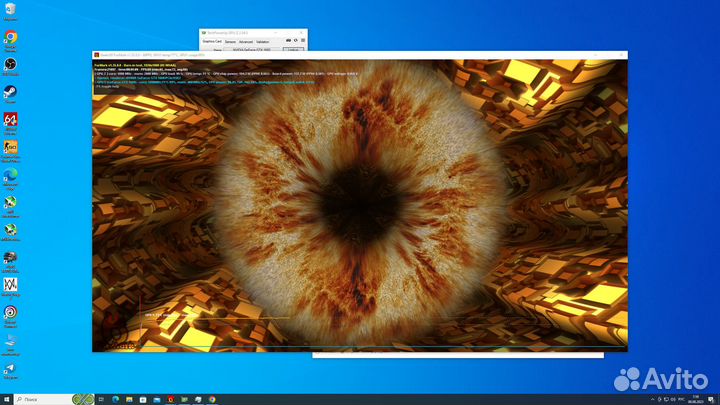Open the GPU-Z hamburger menu icon
The image size is (720, 405).
tap(303, 40)
